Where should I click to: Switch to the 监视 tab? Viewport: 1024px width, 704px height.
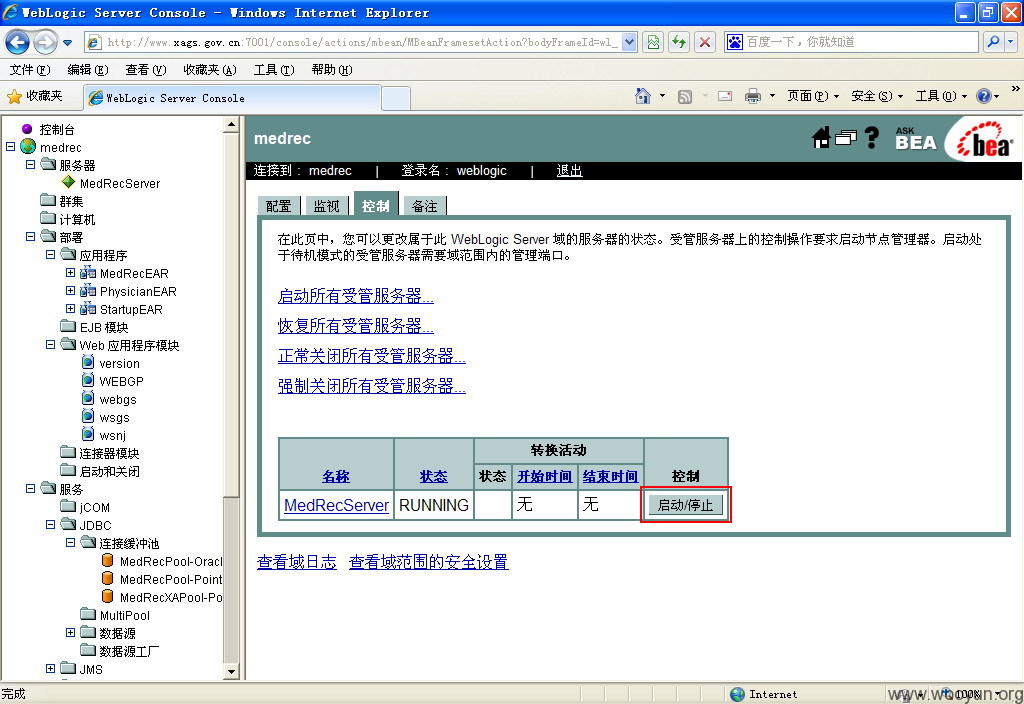pyautogui.click(x=327, y=206)
